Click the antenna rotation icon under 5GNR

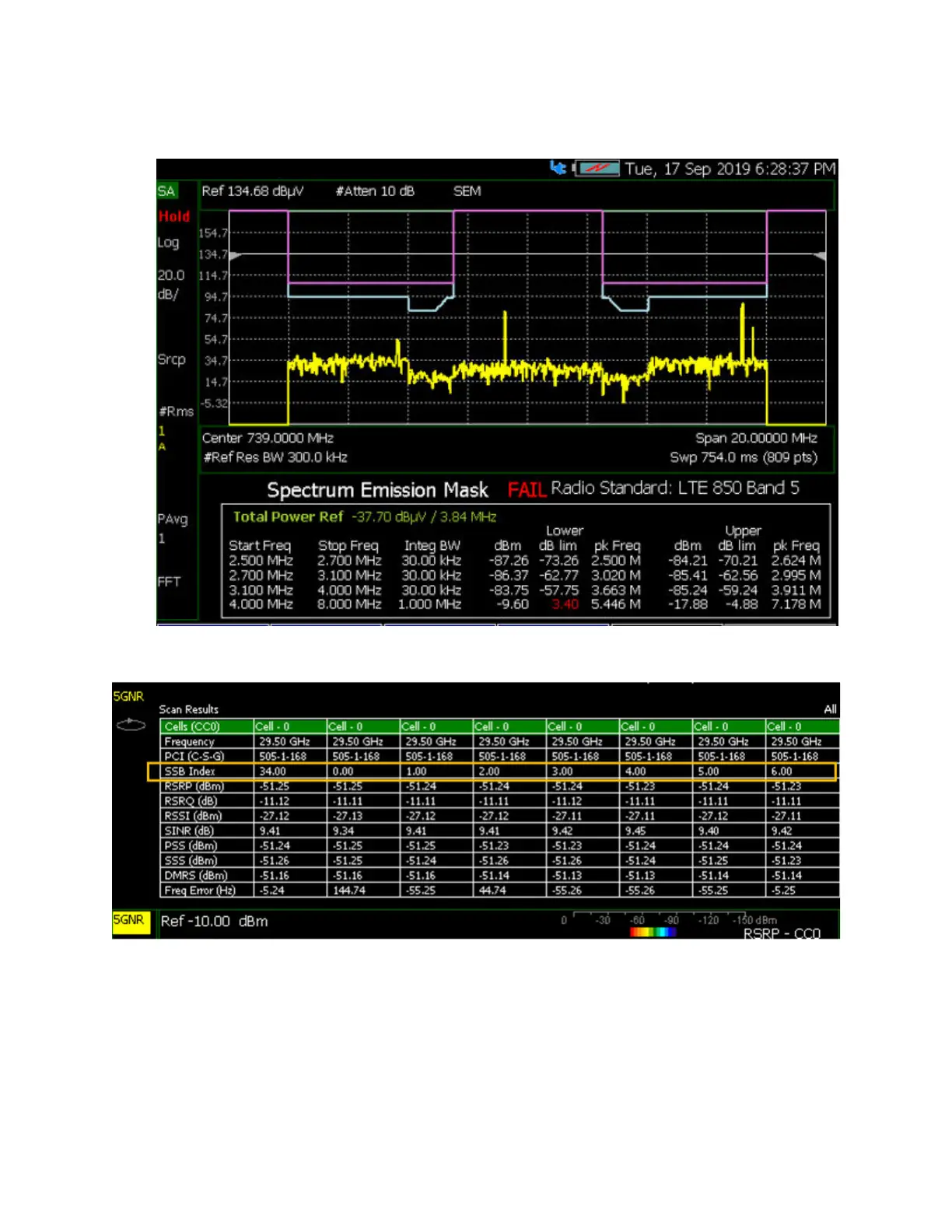pos(131,725)
